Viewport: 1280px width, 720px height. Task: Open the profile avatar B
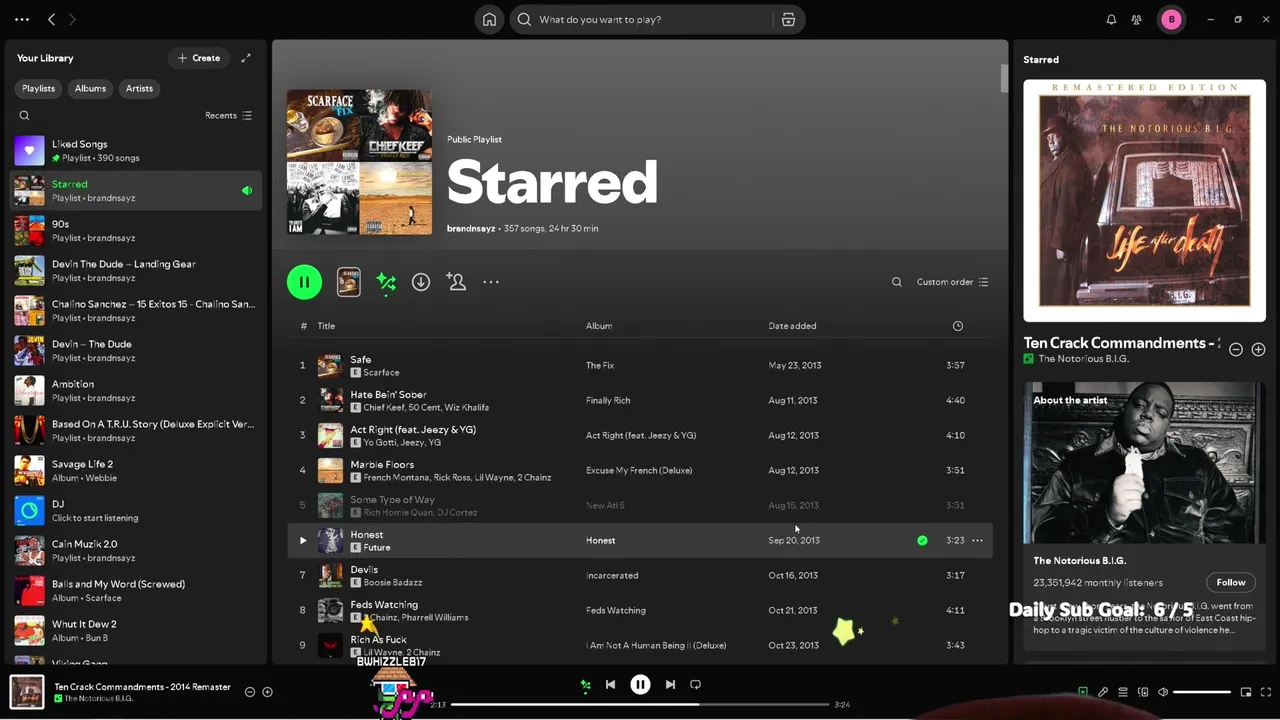point(1171,19)
